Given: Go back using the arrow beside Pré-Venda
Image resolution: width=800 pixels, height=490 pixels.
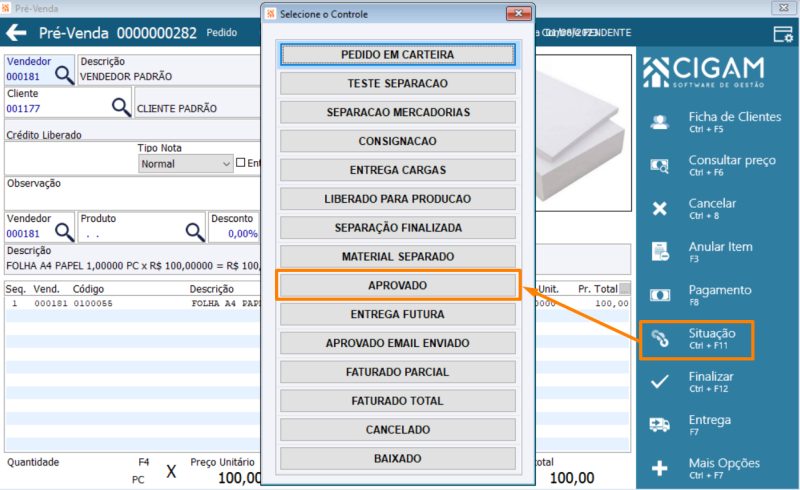Looking at the screenshot, I should [x=16, y=33].
